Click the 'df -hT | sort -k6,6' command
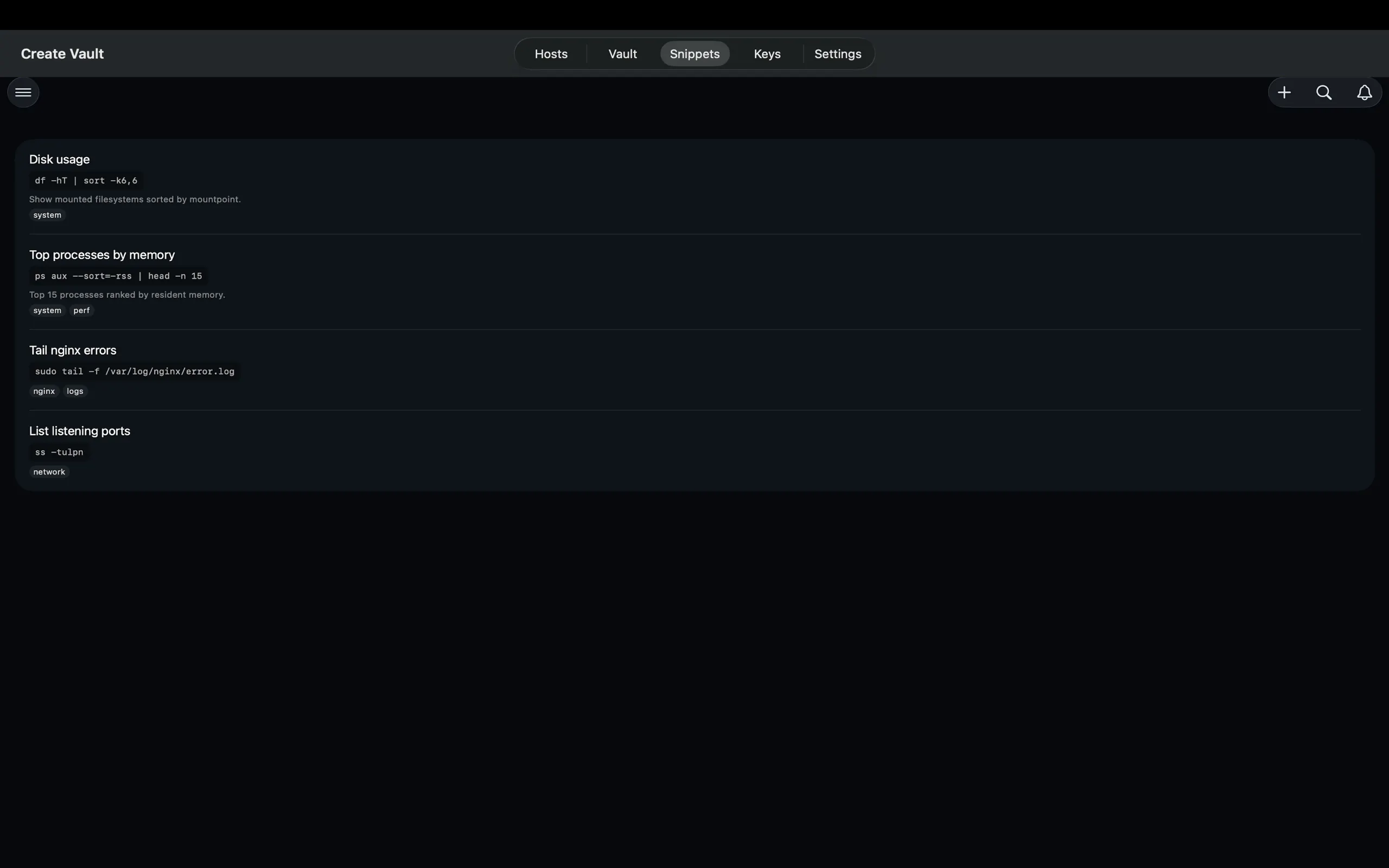This screenshot has height=868, width=1389. 86,180
